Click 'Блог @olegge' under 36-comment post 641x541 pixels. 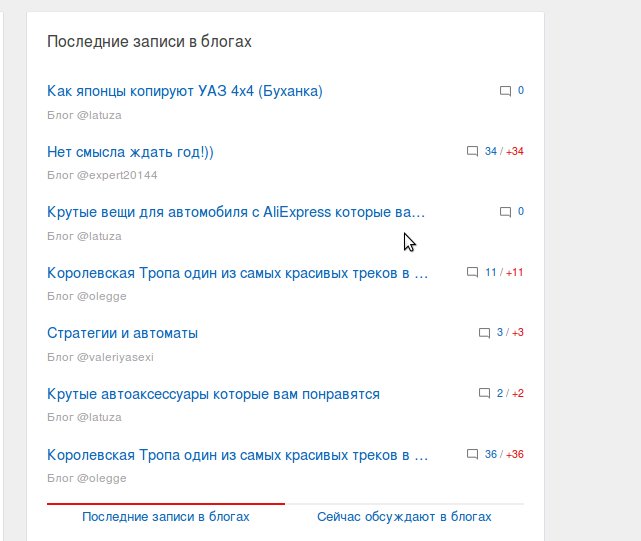point(87,478)
